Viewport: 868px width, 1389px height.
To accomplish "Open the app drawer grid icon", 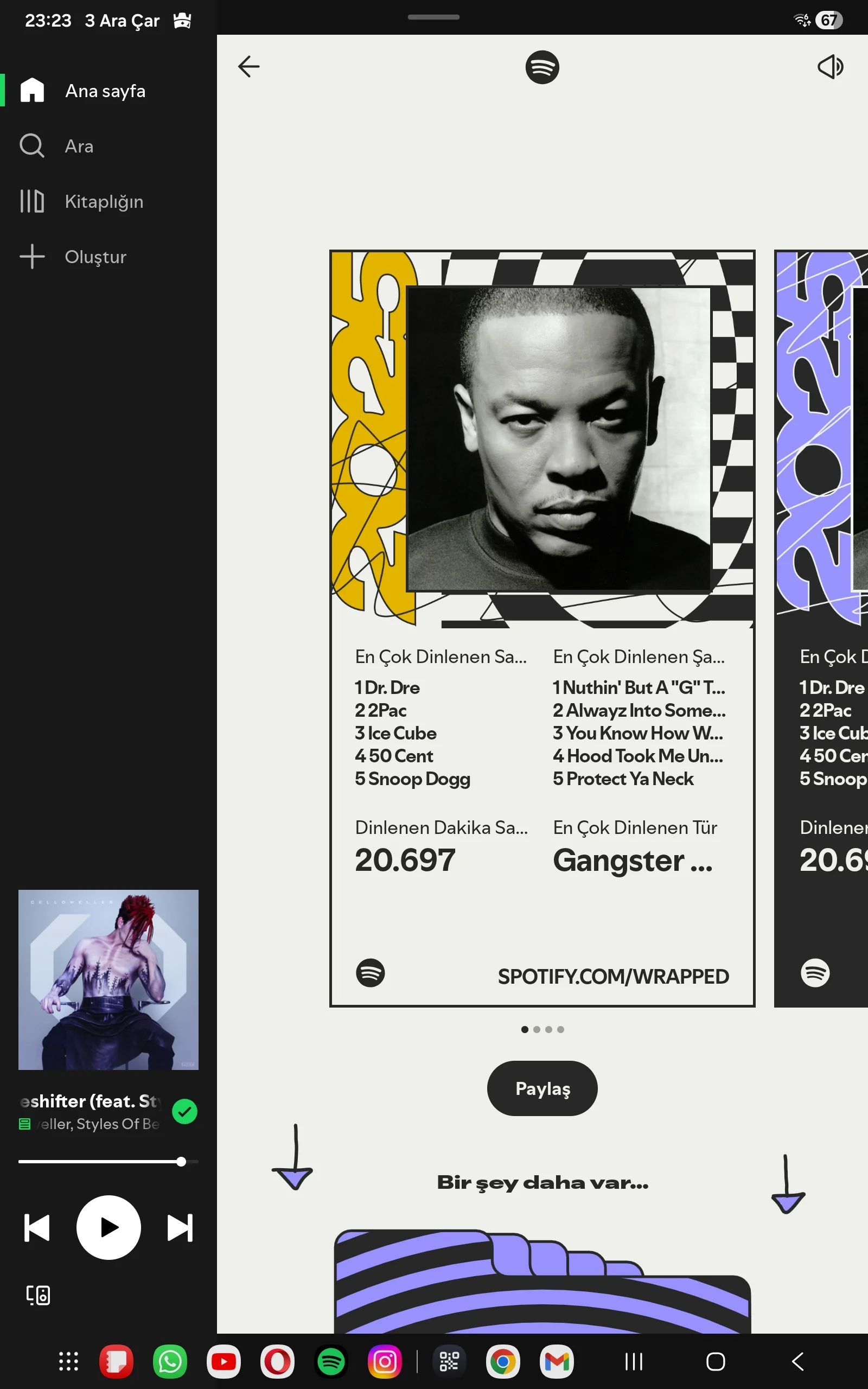I will click(x=69, y=1361).
